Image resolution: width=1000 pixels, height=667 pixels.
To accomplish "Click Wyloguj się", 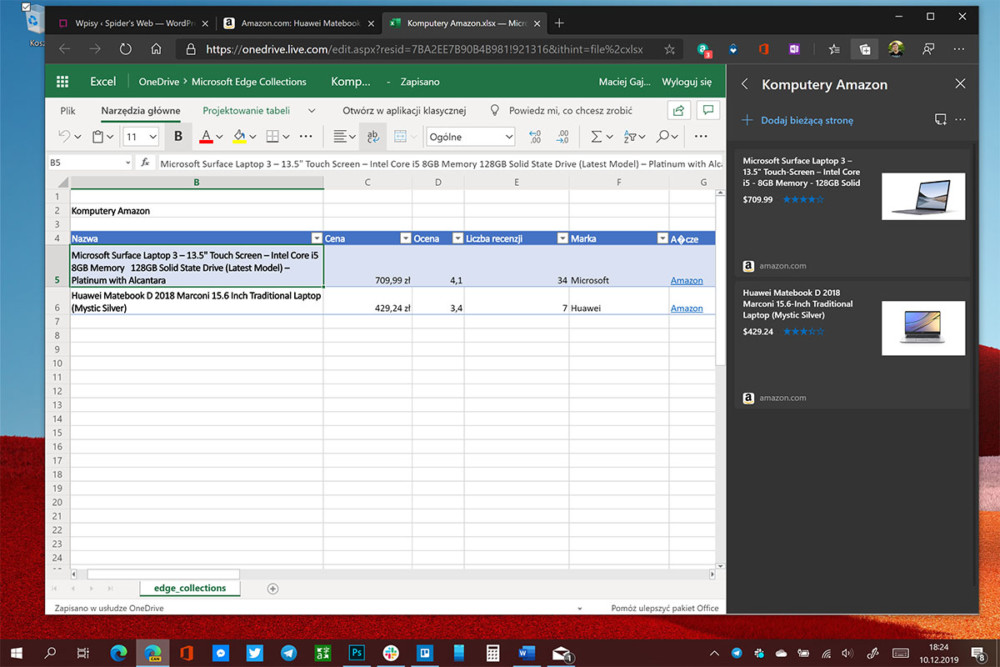I will pyautogui.click(x=686, y=82).
